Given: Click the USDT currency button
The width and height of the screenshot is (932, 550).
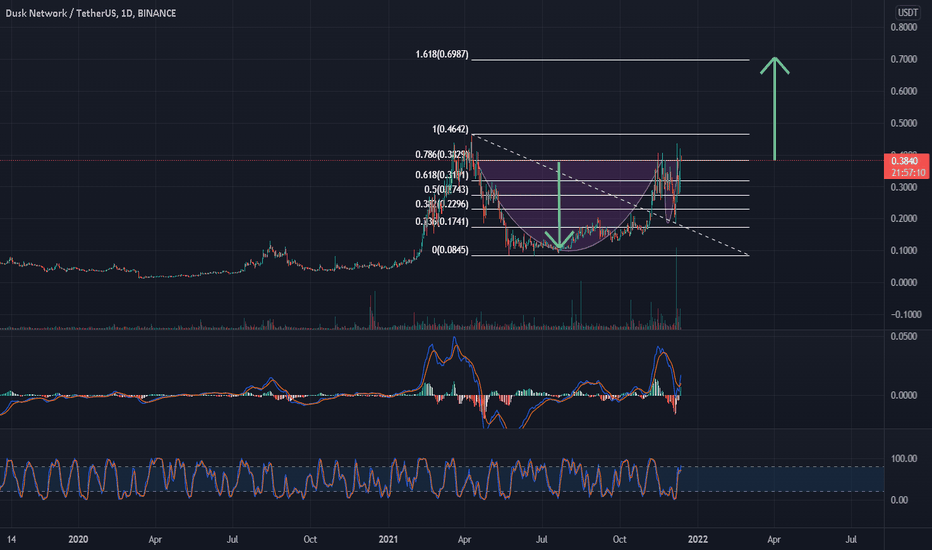Looking at the screenshot, I should tap(907, 12).
